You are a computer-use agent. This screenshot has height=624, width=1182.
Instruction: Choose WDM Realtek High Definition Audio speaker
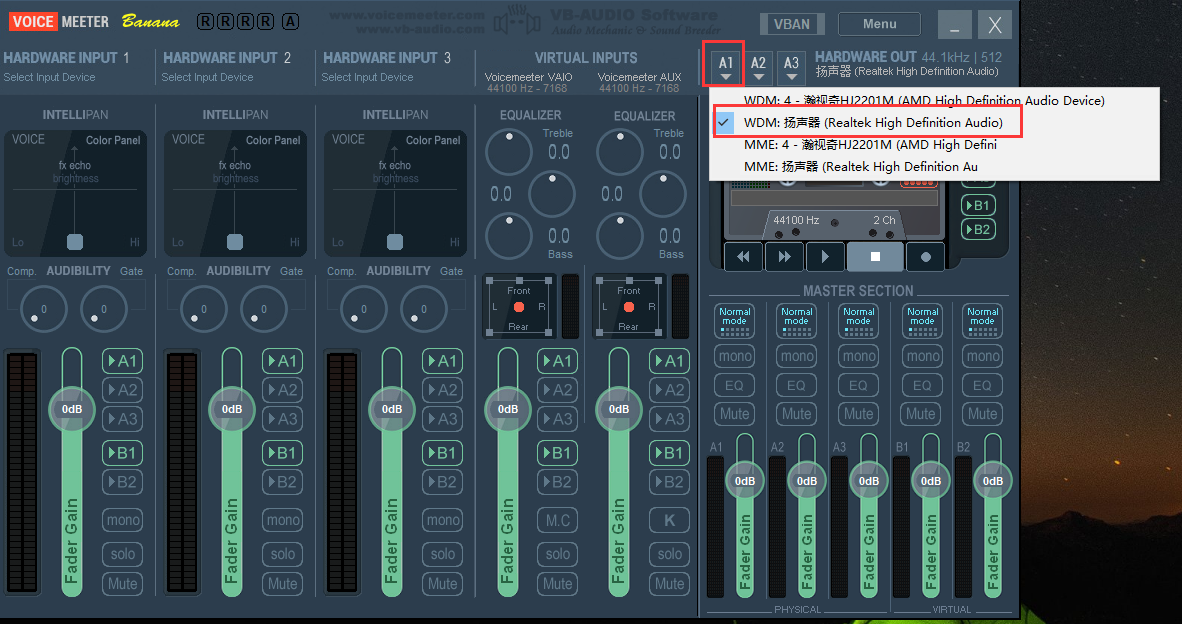tap(934, 122)
